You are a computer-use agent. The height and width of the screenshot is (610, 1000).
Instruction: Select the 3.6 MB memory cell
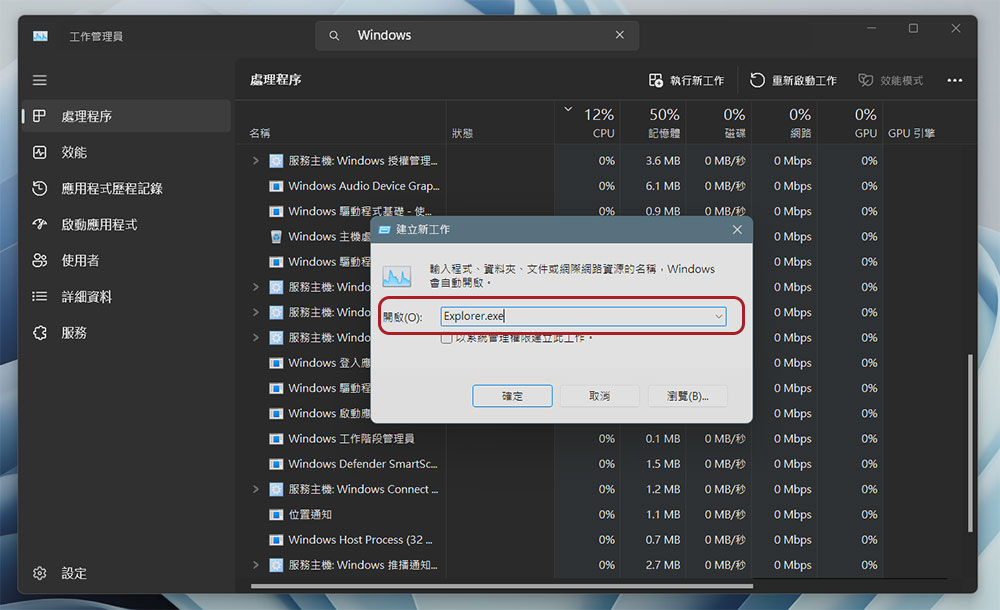(663, 161)
